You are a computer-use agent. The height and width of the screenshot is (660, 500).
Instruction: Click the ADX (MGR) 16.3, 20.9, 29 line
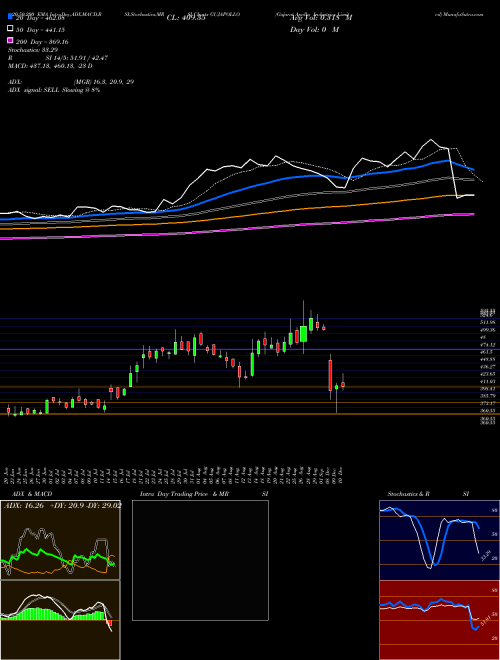coord(71,82)
